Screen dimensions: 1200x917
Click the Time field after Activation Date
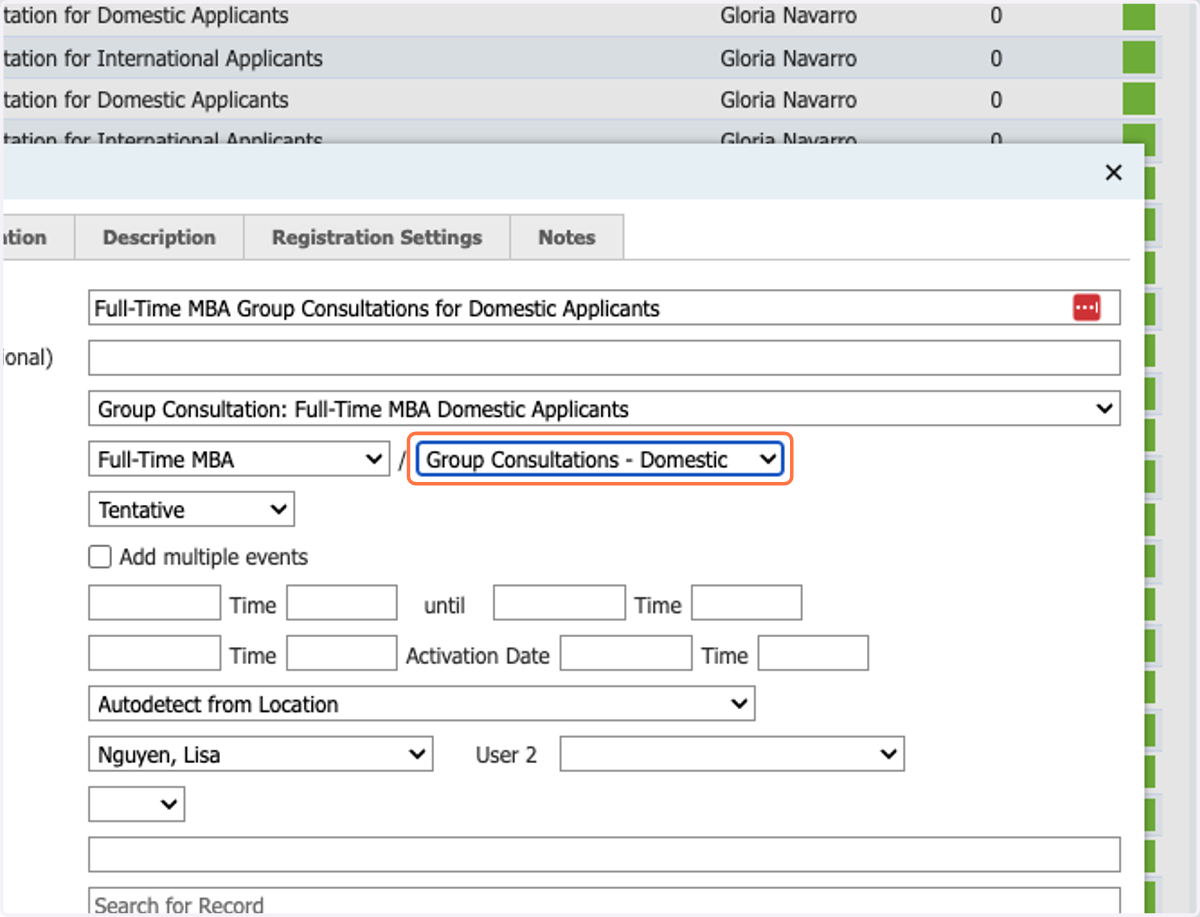813,654
